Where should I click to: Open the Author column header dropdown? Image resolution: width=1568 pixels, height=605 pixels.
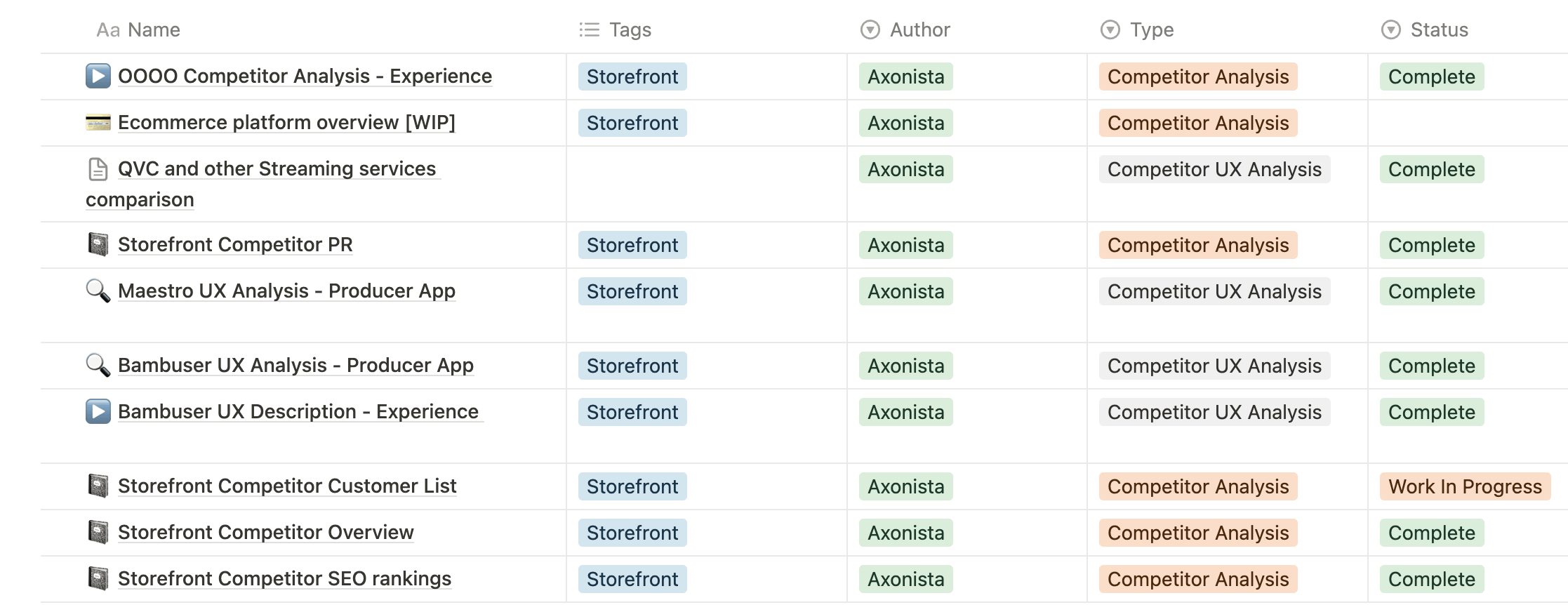905,29
